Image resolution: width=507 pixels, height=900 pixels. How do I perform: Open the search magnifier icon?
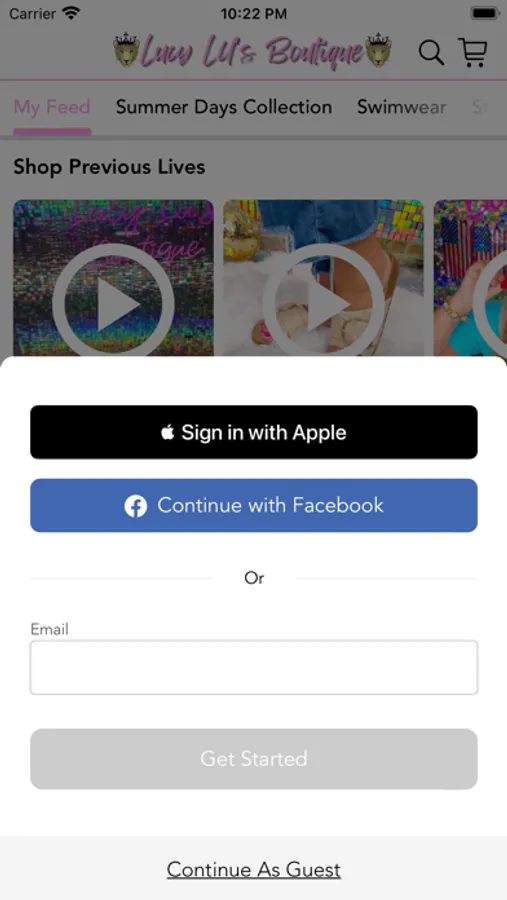point(431,53)
